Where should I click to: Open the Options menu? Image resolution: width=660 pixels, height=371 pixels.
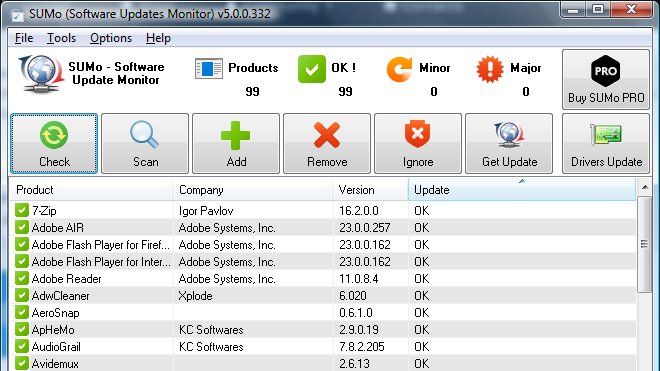click(111, 38)
